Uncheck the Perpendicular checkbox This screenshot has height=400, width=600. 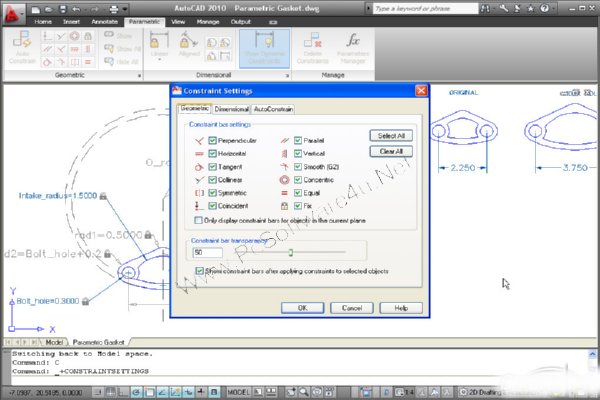click(x=212, y=140)
